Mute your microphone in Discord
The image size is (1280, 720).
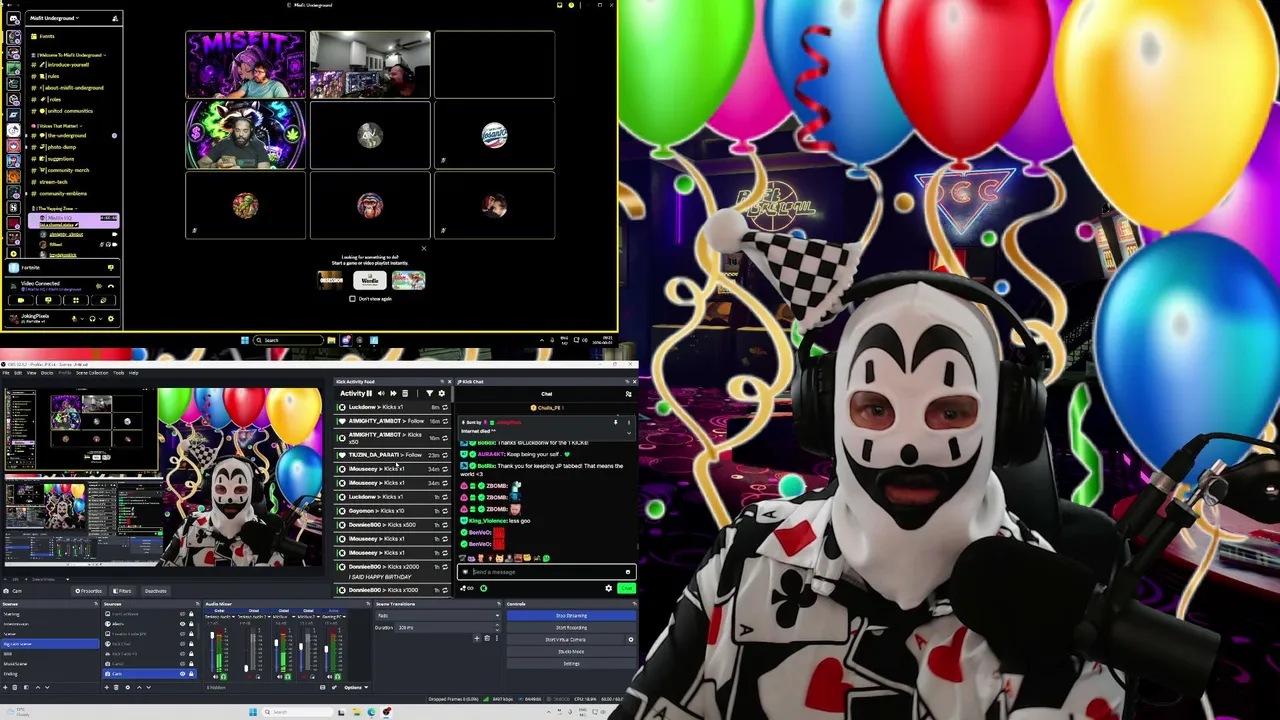(x=73, y=319)
